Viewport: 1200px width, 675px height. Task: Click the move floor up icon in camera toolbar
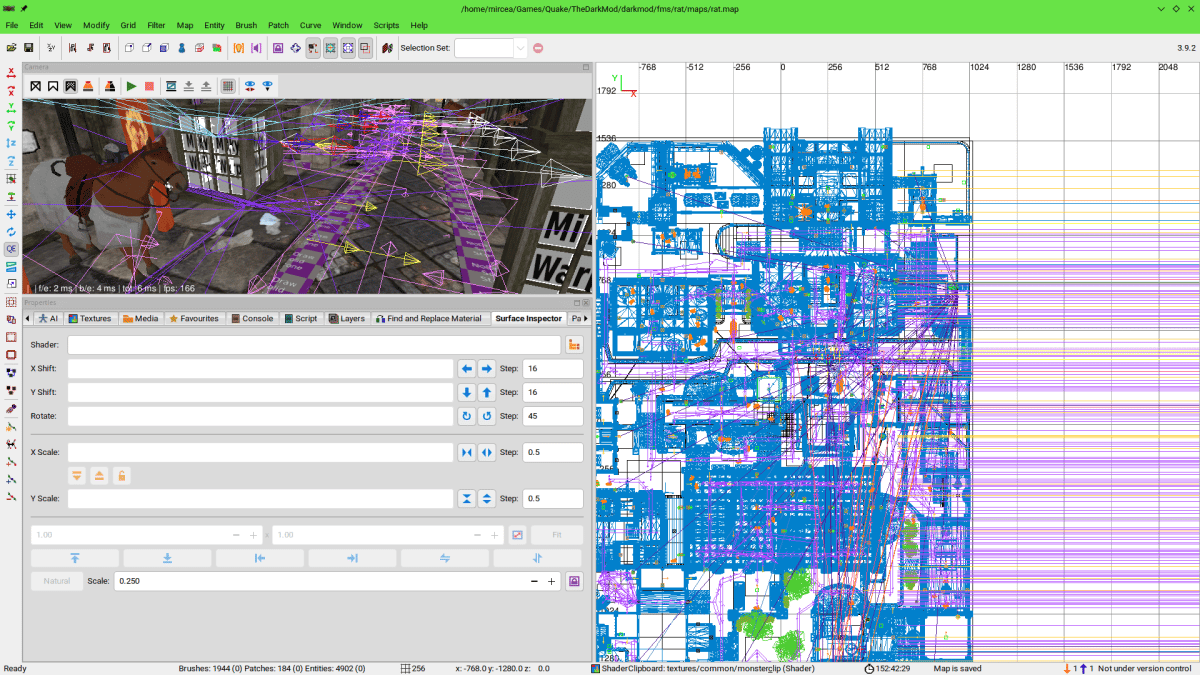(206, 87)
